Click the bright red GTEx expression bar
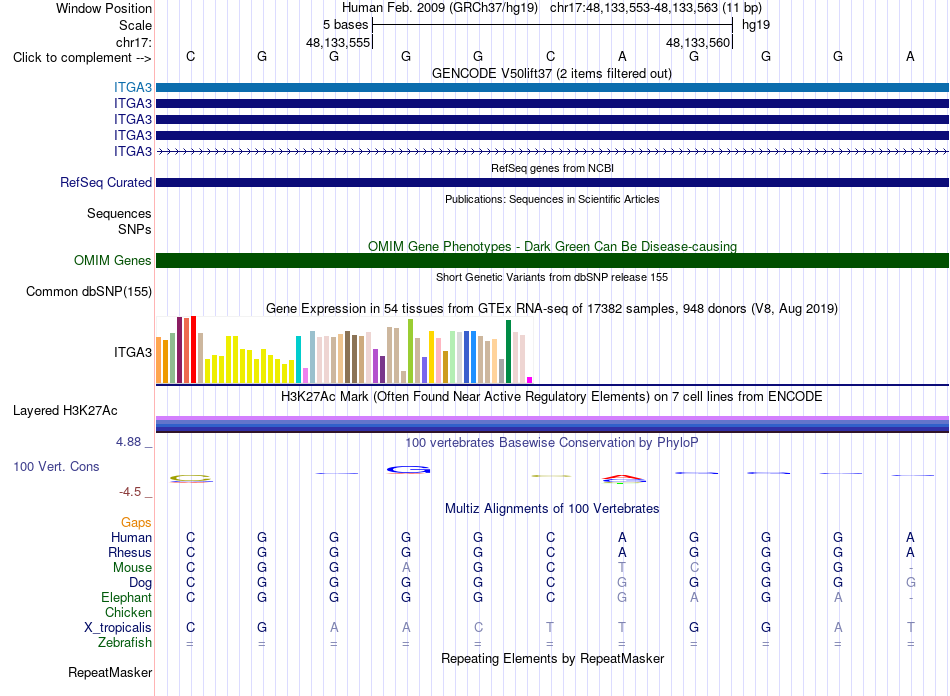This screenshot has width=950, height=696. click(193, 350)
